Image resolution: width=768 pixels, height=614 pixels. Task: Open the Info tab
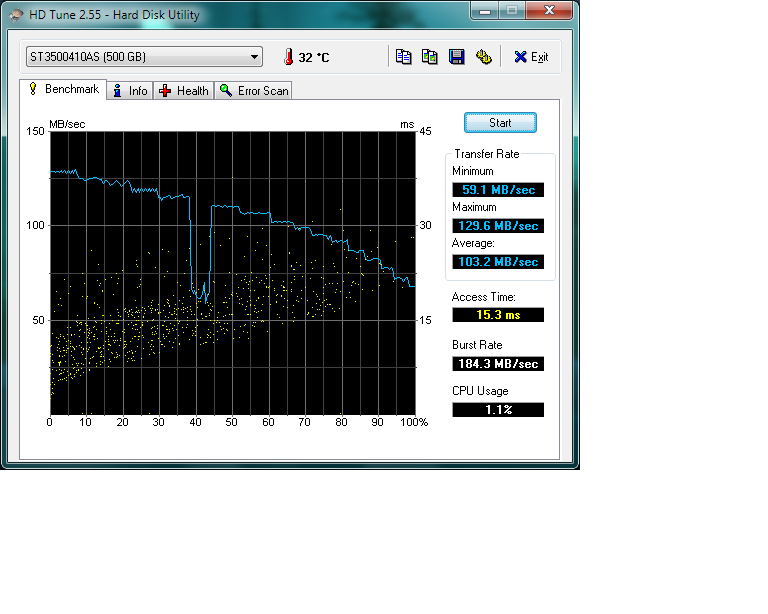[130, 91]
